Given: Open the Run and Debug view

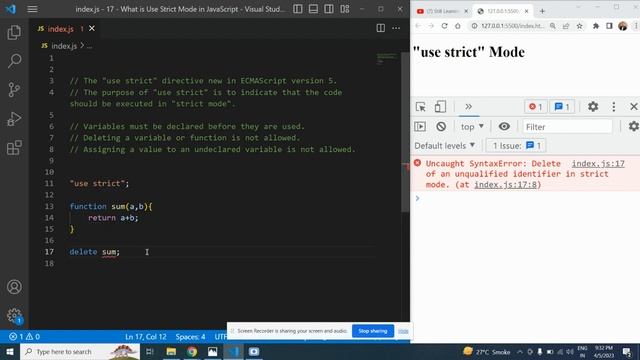Looking at the screenshot, I should (x=14, y=119).
